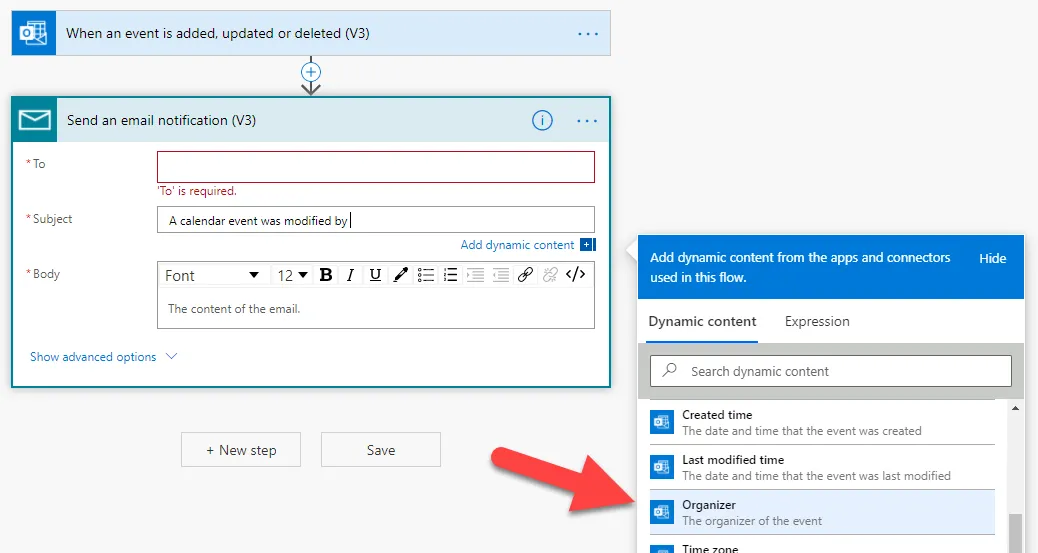Click into the To field
This screenshot has height=553, width=1038.
click(376, 167)
